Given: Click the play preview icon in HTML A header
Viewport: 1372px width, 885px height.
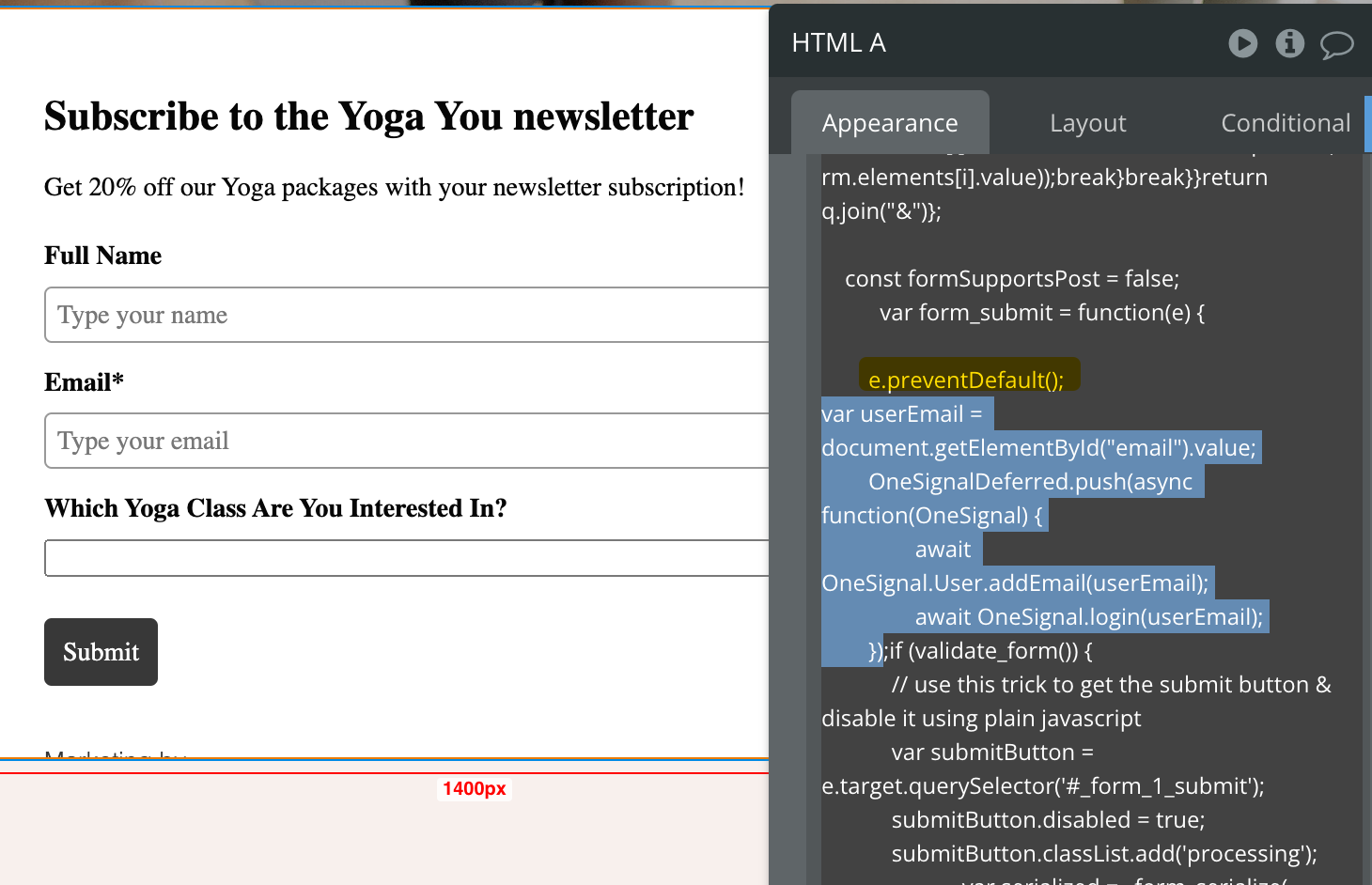Looking at the screenshot, I should [x=1242, y=43].
